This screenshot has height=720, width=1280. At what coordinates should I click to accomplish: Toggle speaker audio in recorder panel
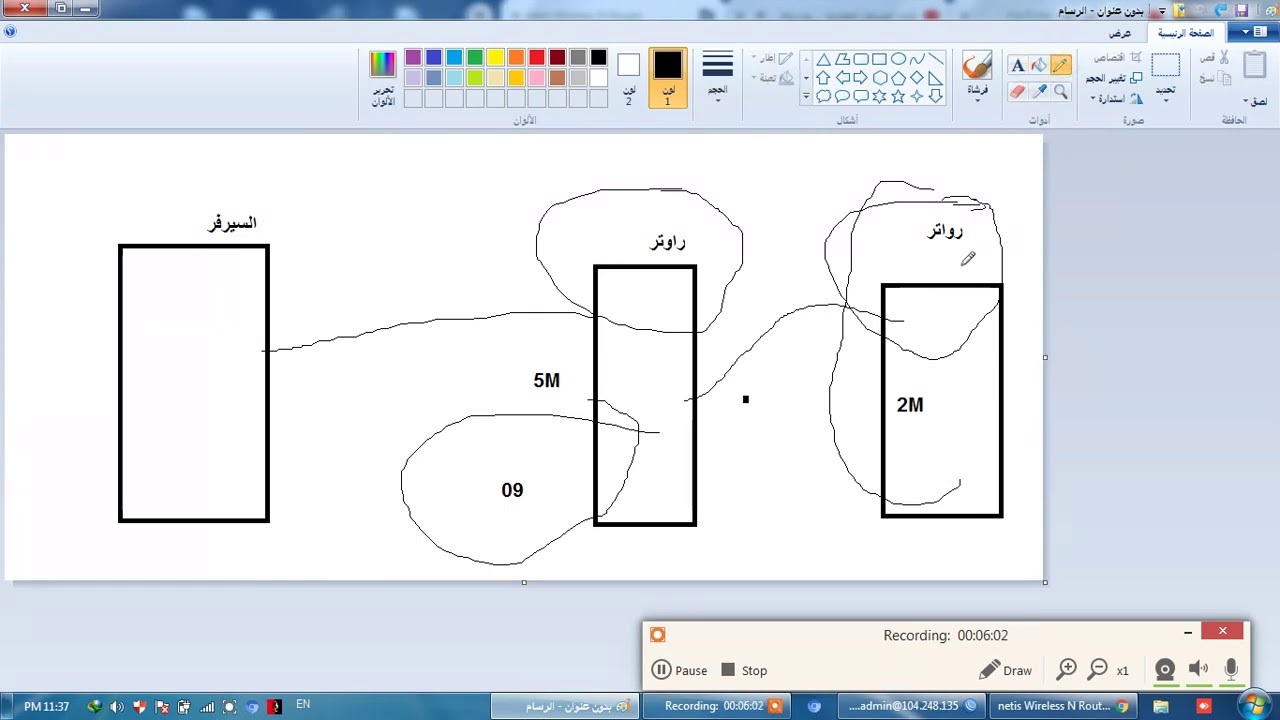click(1198, 670)
